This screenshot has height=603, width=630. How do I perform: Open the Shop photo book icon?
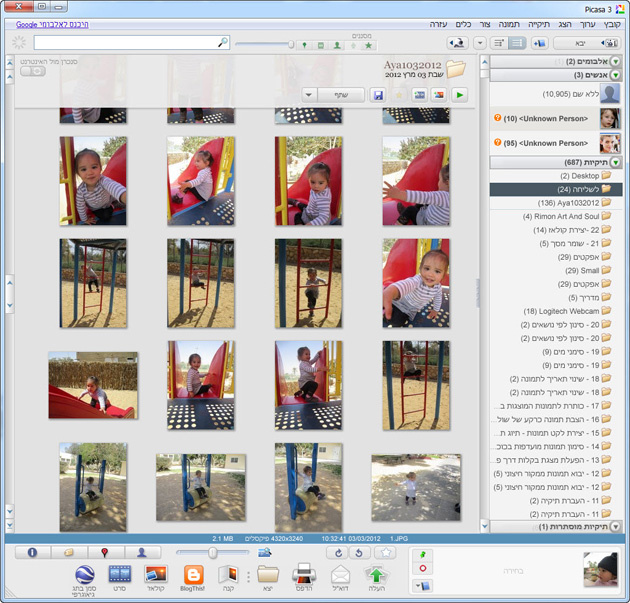pos(228,574)
